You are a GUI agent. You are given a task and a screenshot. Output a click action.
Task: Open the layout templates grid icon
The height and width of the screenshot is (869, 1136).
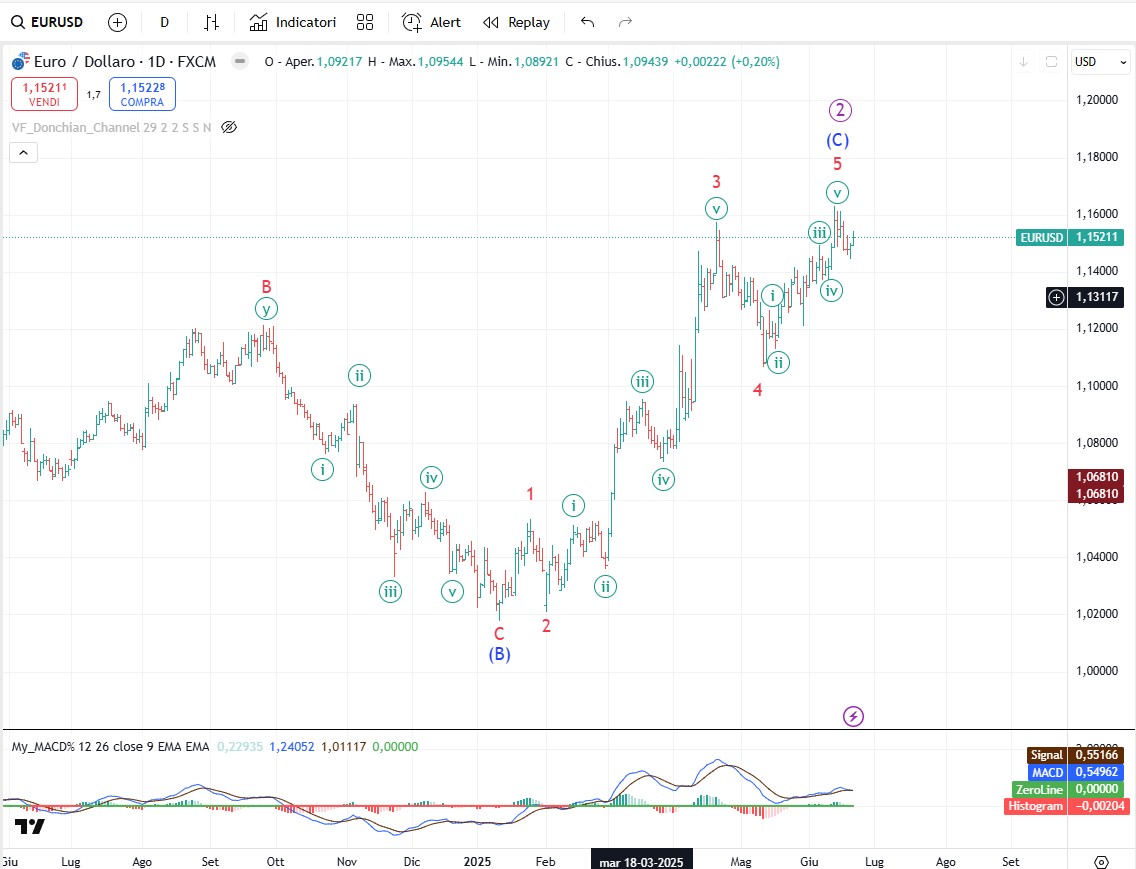[365, 22]
